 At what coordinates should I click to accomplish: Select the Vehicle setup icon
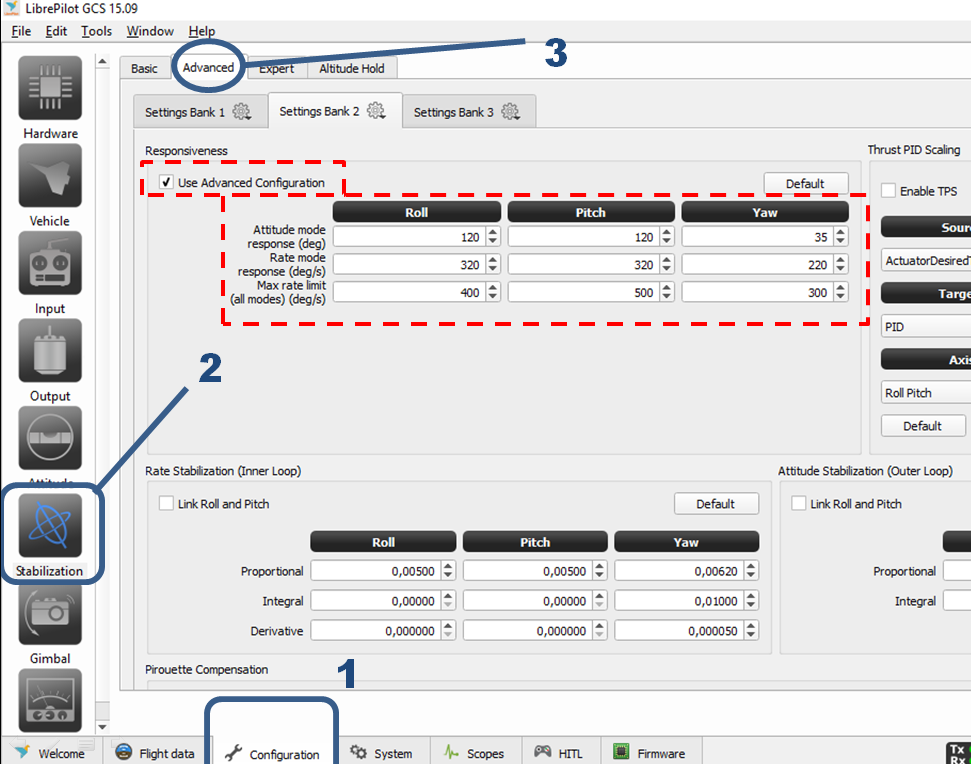click(50, 177)
